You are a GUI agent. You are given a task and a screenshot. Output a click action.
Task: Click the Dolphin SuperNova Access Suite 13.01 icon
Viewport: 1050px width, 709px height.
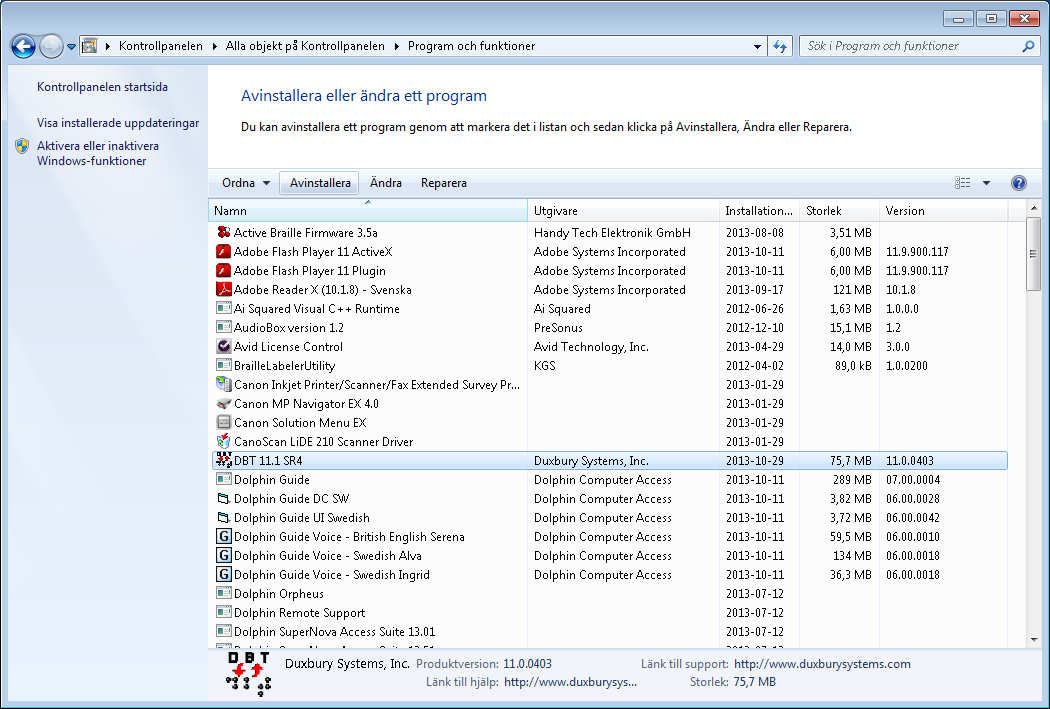(224, 631)
